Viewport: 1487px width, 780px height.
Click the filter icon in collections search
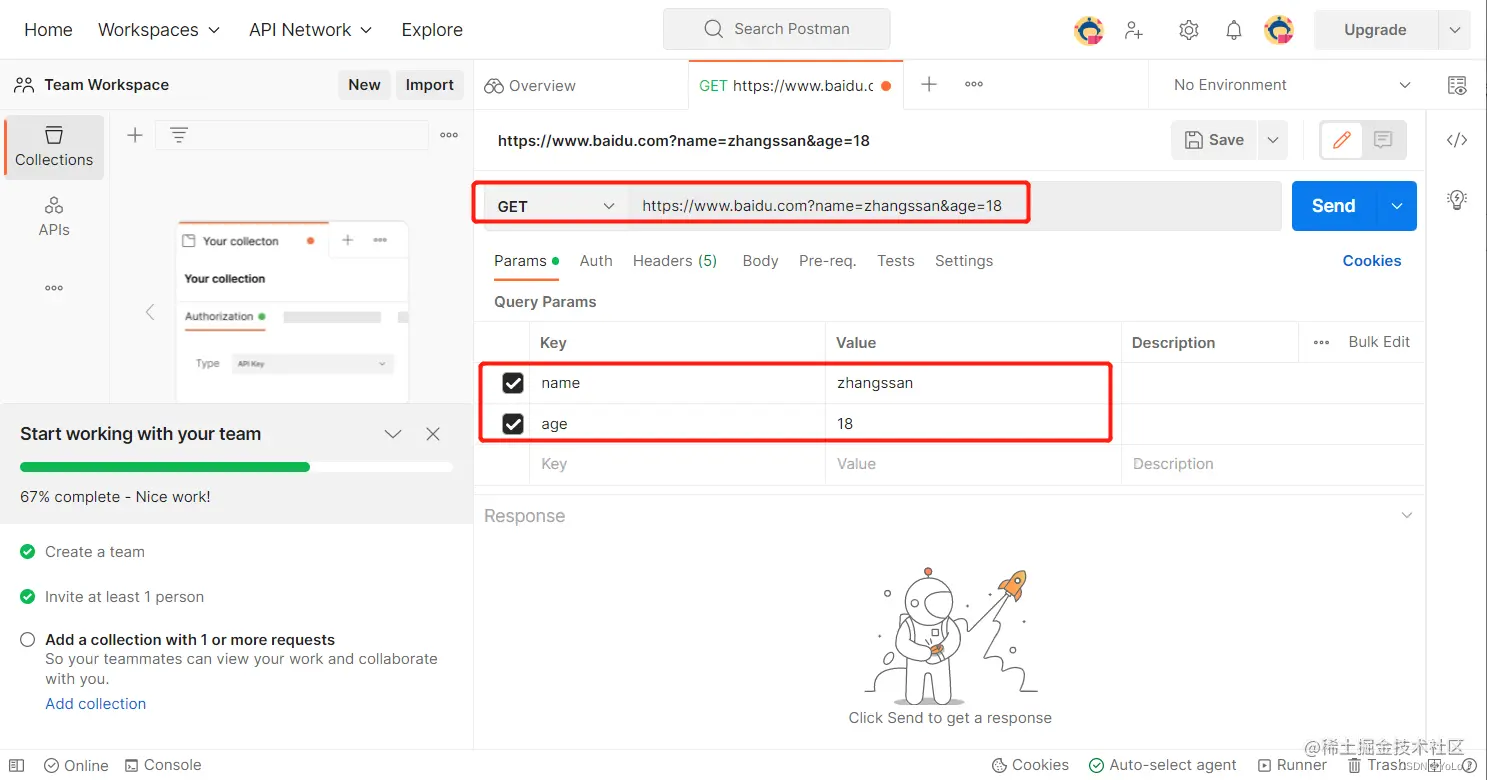click(179, 135)
